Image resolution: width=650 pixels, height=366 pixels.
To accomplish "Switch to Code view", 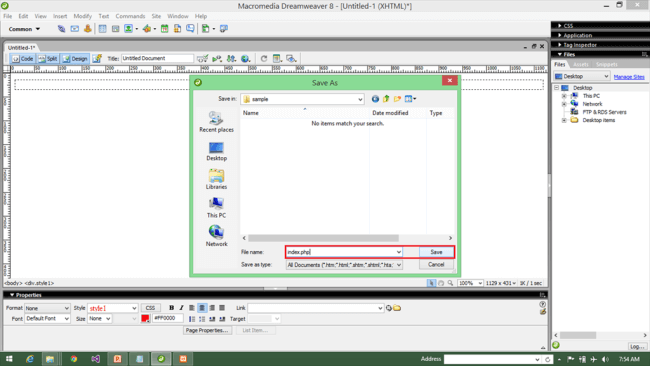I will click(23, 59).
